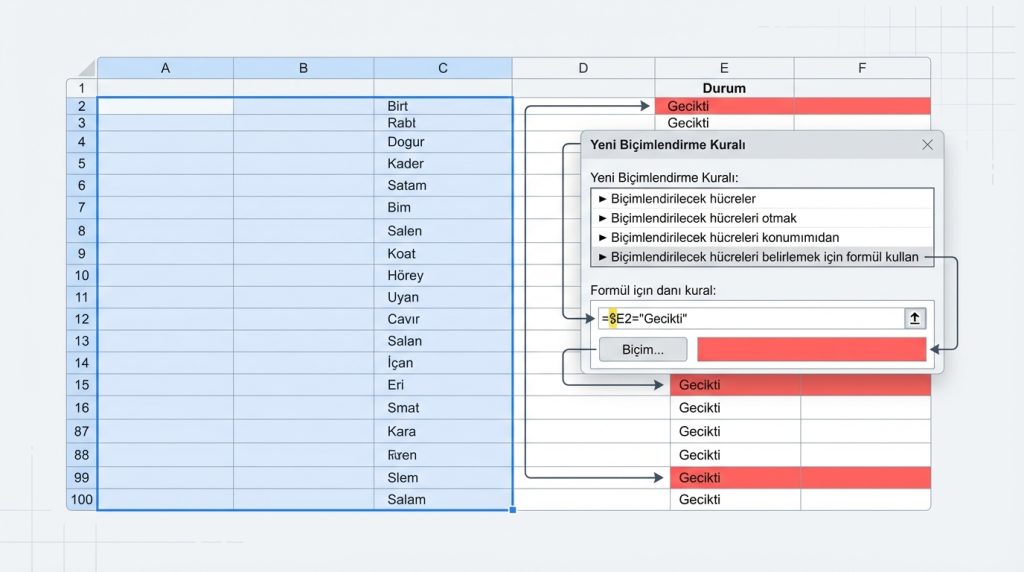Click the Durum header cell
Screen dimensions: 1024x572
coord(724,88)
